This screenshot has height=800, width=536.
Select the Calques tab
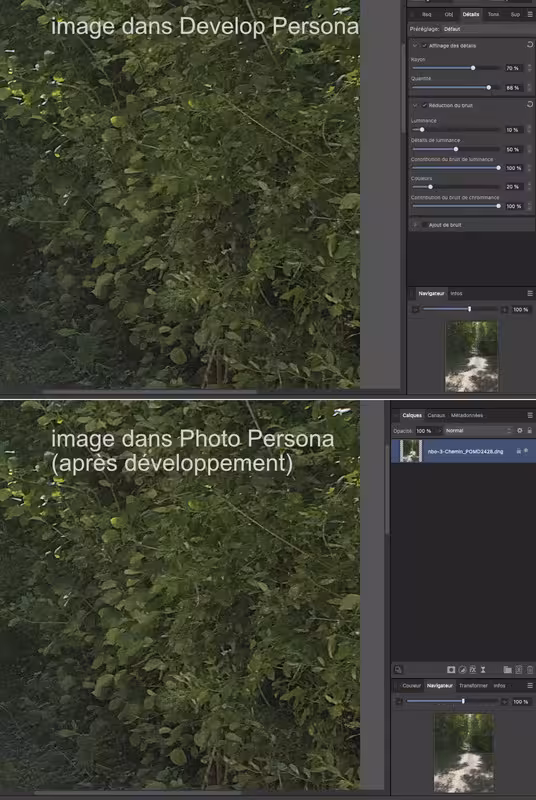(x=412, y=415)
